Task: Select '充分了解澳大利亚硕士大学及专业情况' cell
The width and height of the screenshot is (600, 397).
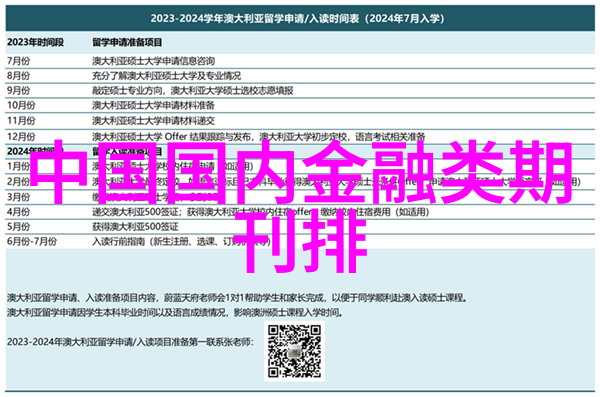Action: coord(166,76)
